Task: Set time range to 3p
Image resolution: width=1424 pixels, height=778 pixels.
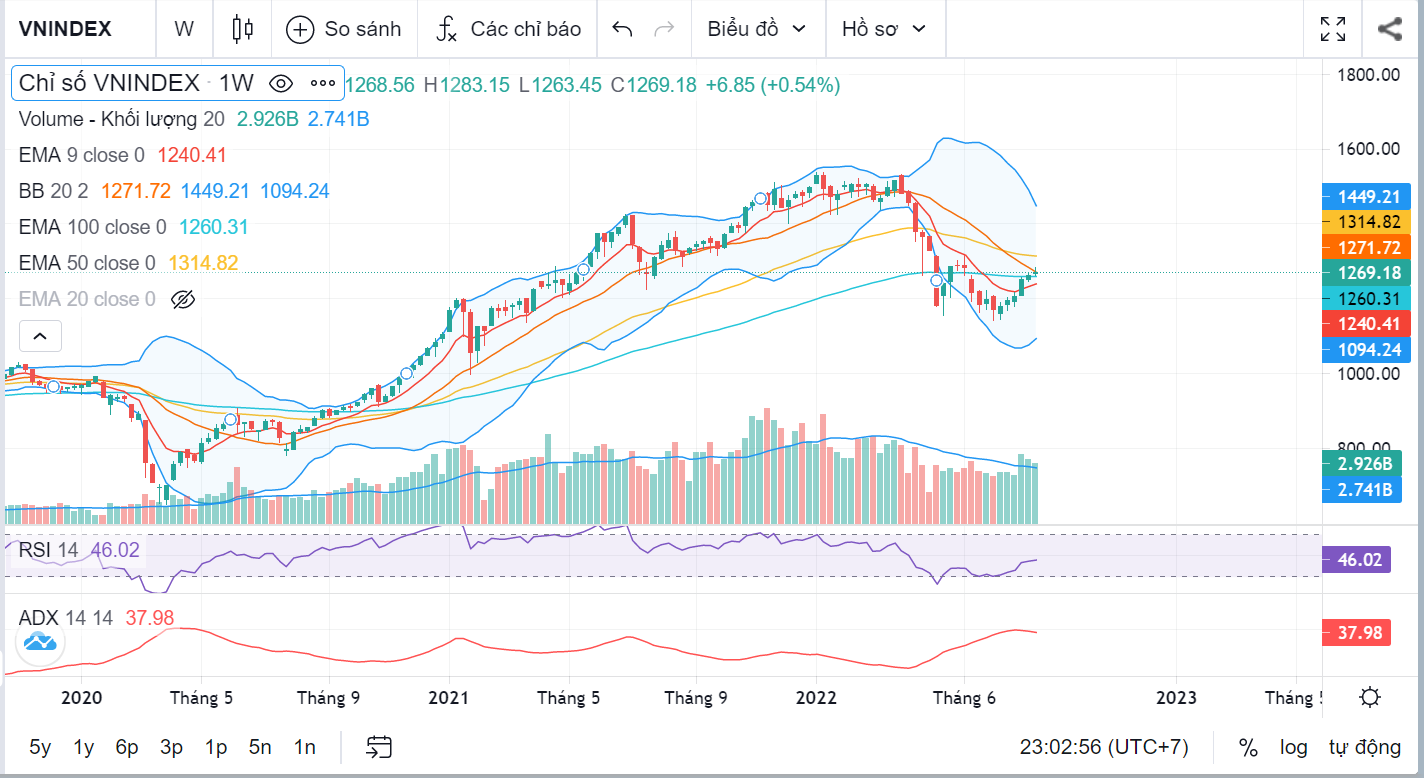Action: point(171,747)
